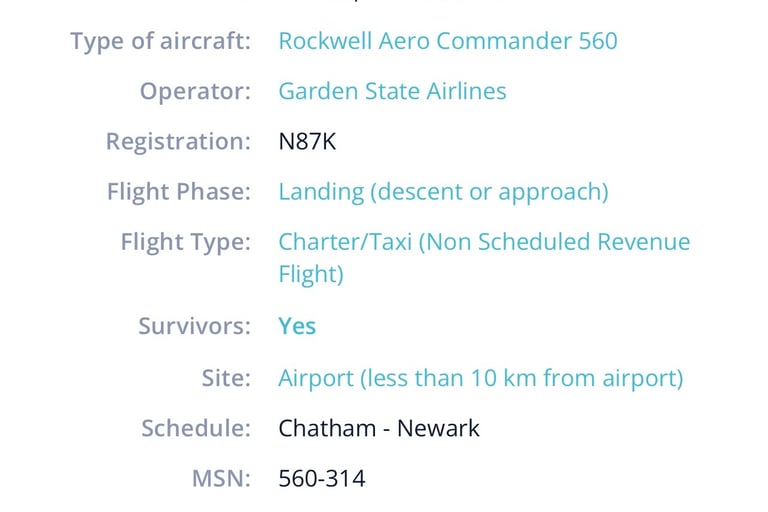Click the 'Flight Type:' field label
768x512 pixels.
(186, 242)
